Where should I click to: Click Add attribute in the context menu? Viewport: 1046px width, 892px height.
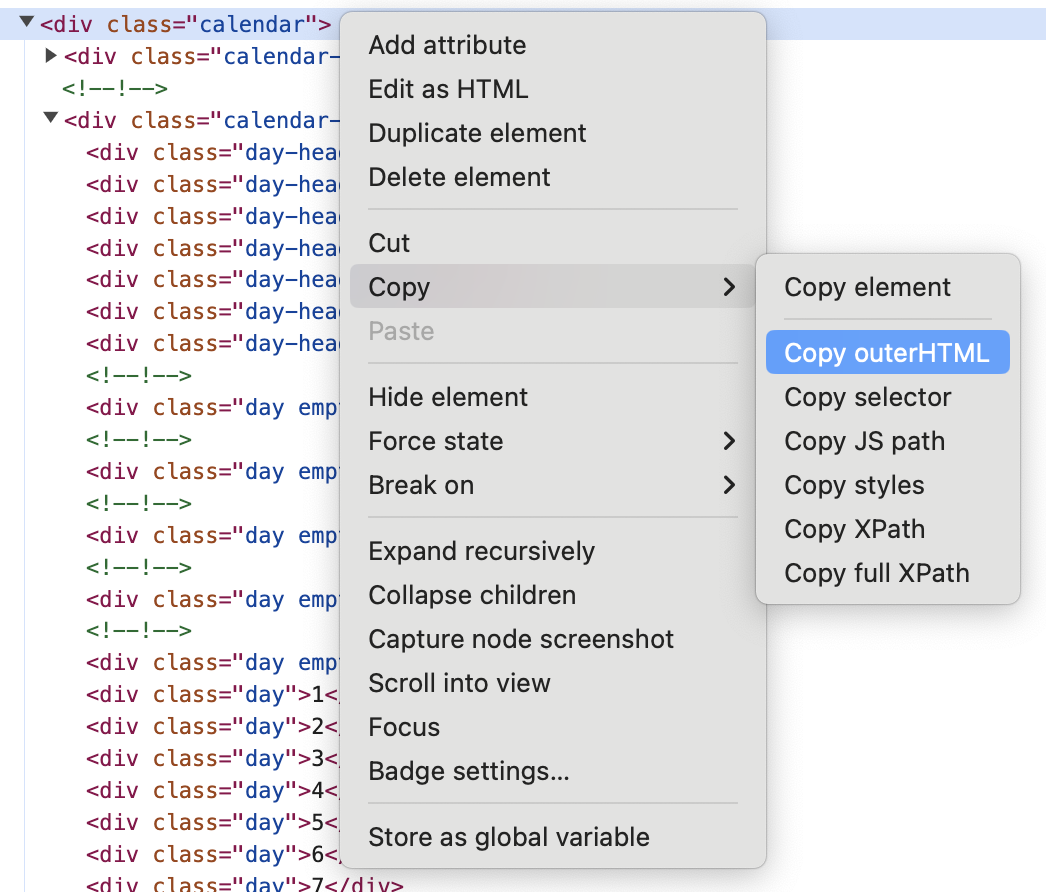pos(447,45)
